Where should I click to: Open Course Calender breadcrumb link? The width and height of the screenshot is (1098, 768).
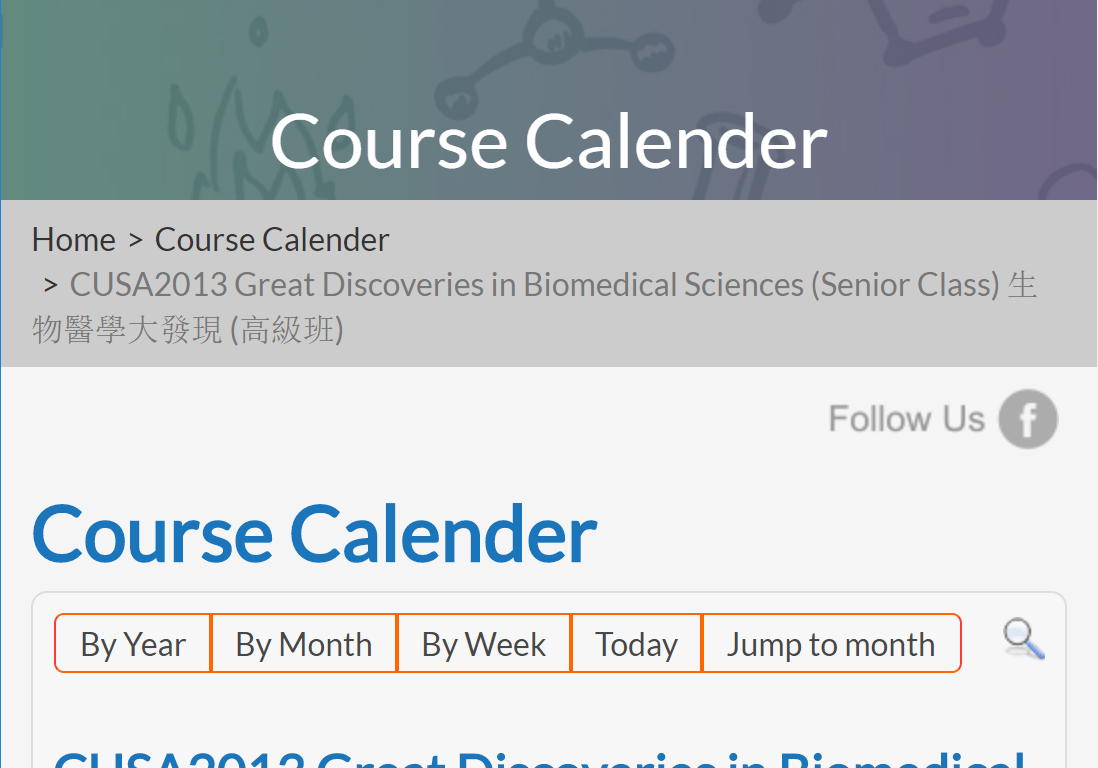(272, 240)
